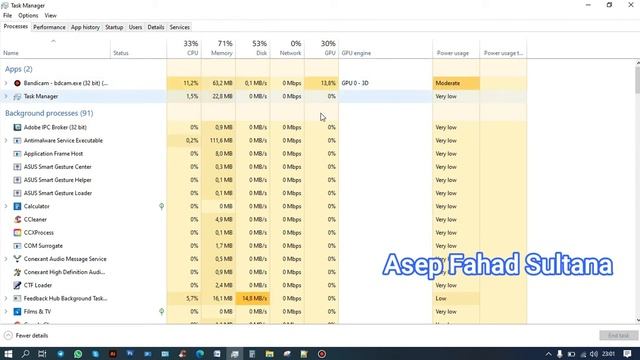Select the ASUS Smart Gesture Center row
The height and width of the screenshot is (360, 640).
tap(263, 167)
